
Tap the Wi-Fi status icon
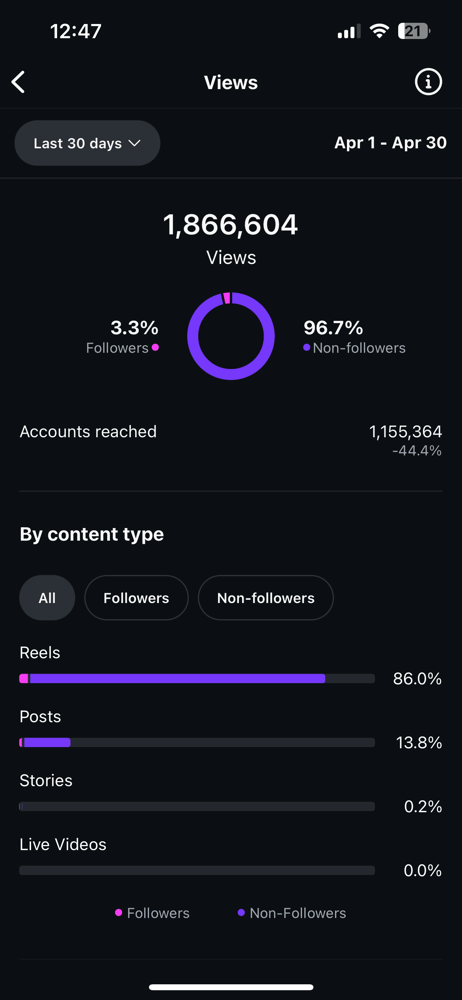(x=380, y=31)
